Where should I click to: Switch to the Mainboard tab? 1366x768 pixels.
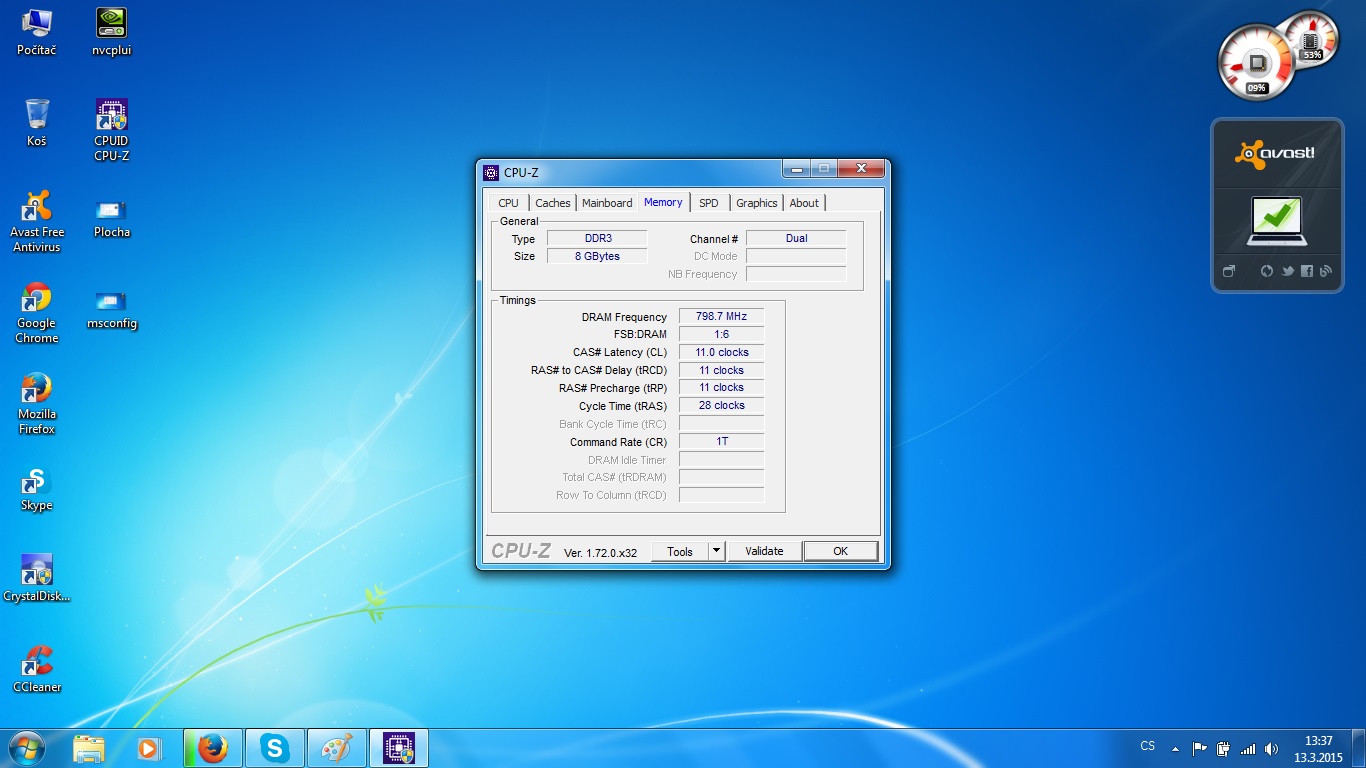[607, 203]
